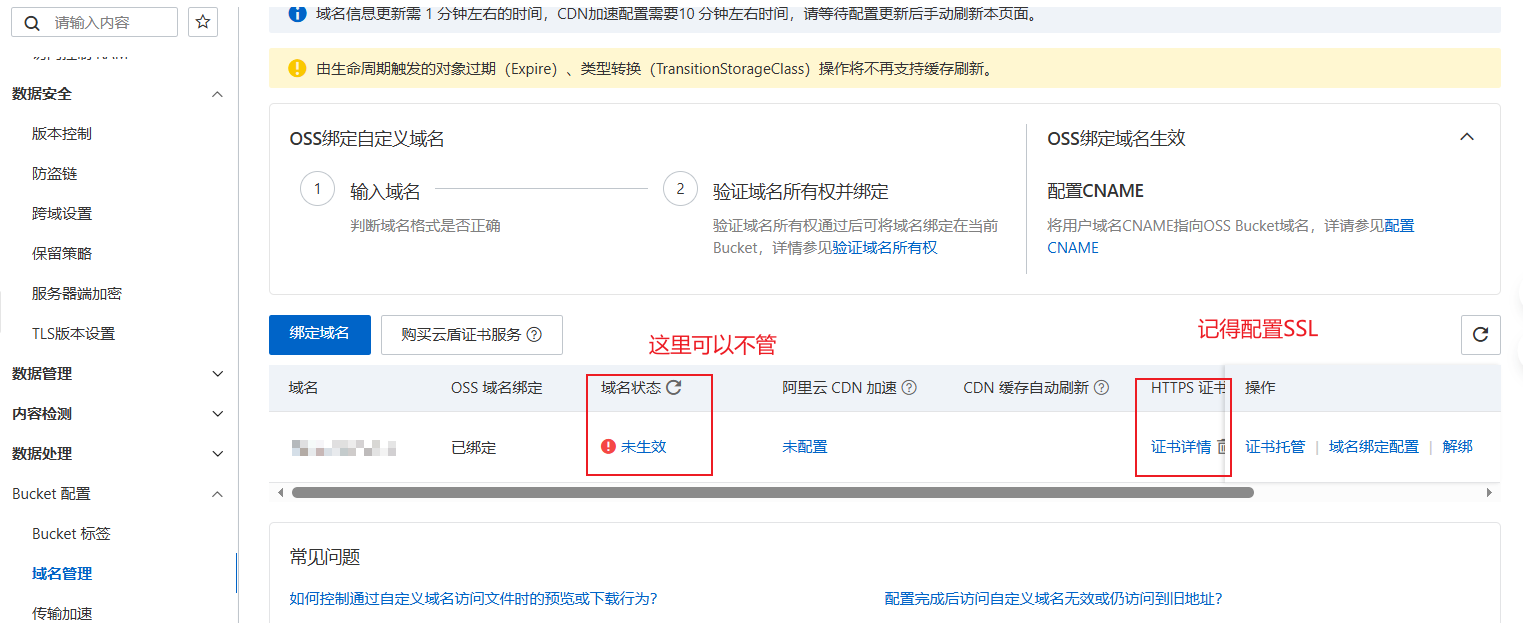The width and height of the screenshot is (1523, 623).
Task: Click help icon on 购买云盾证书服务 button
Action: pyautogui.click(x=534, y=335)
